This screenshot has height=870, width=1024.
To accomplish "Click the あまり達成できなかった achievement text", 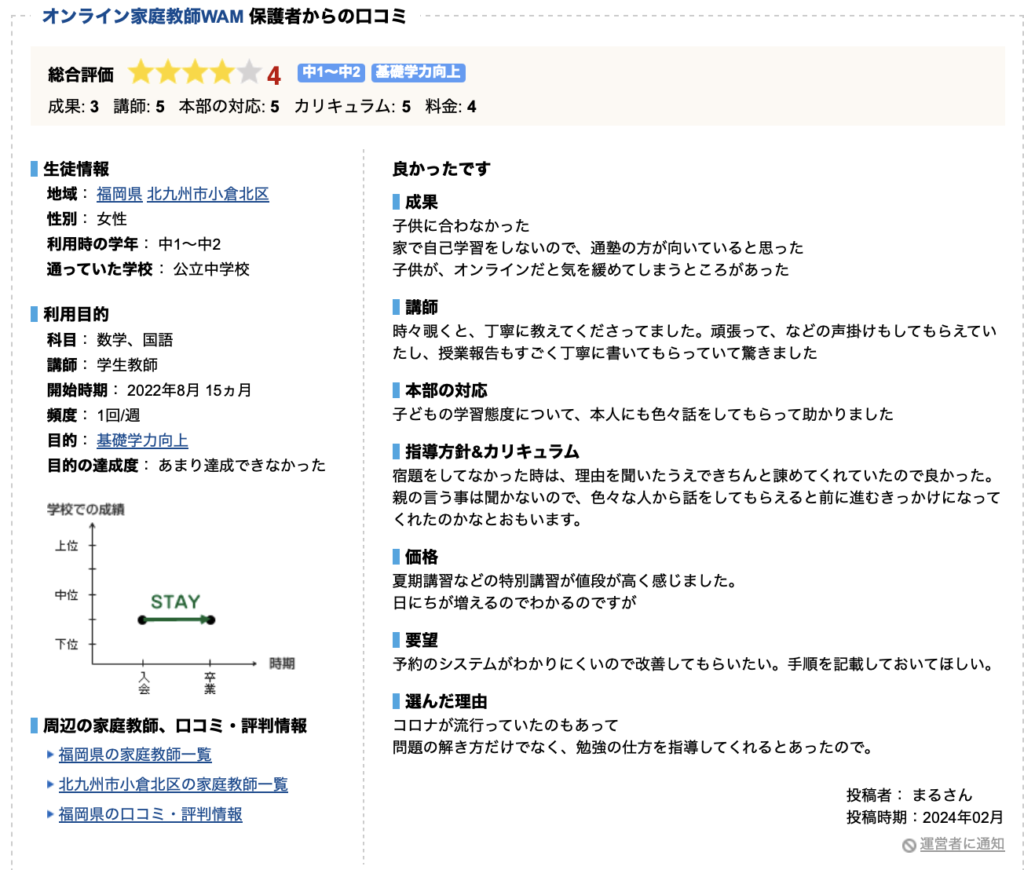I will click(x=242, y=465).
